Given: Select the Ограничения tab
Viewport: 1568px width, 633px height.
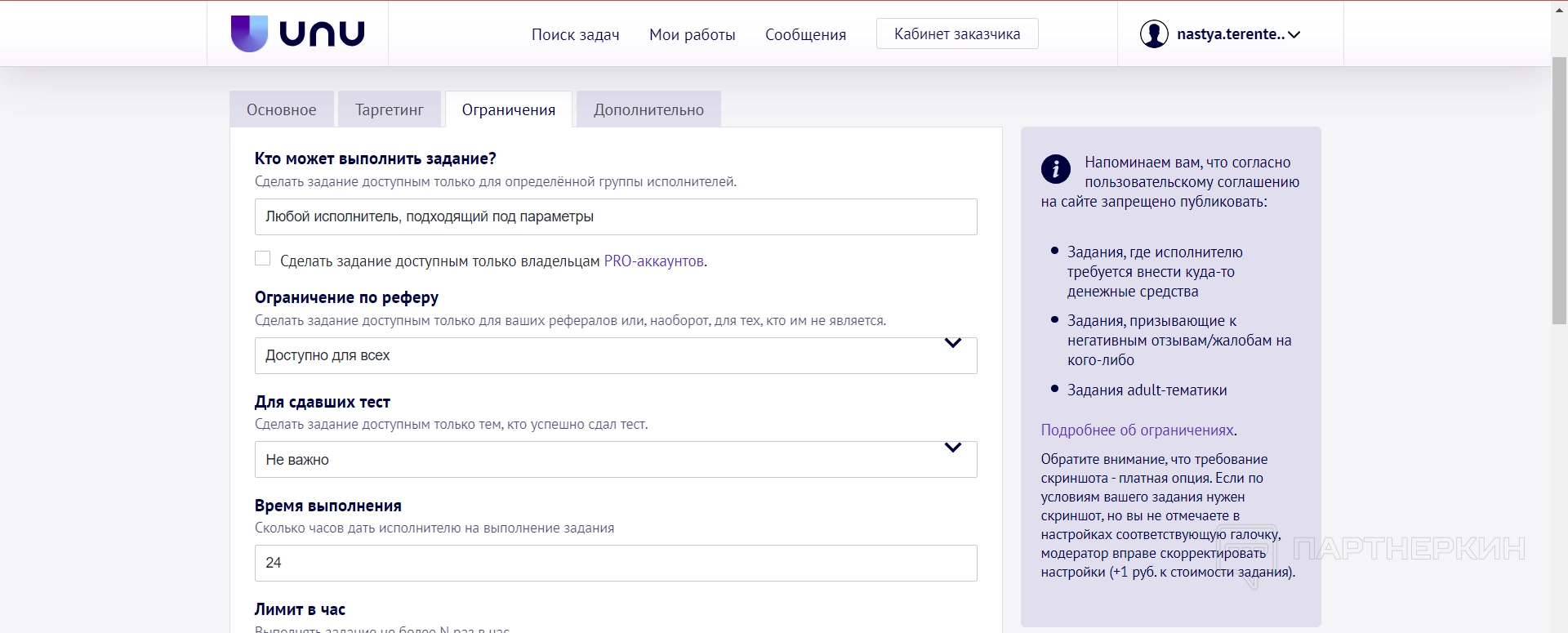Looking at the screenshot, I should 508,110.
